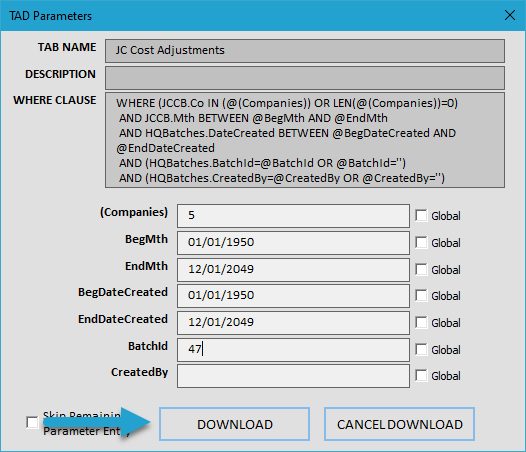Screen dimensions: 526x452
Task: Focus the EndDateCreated input box
Action: coord(294,322)
